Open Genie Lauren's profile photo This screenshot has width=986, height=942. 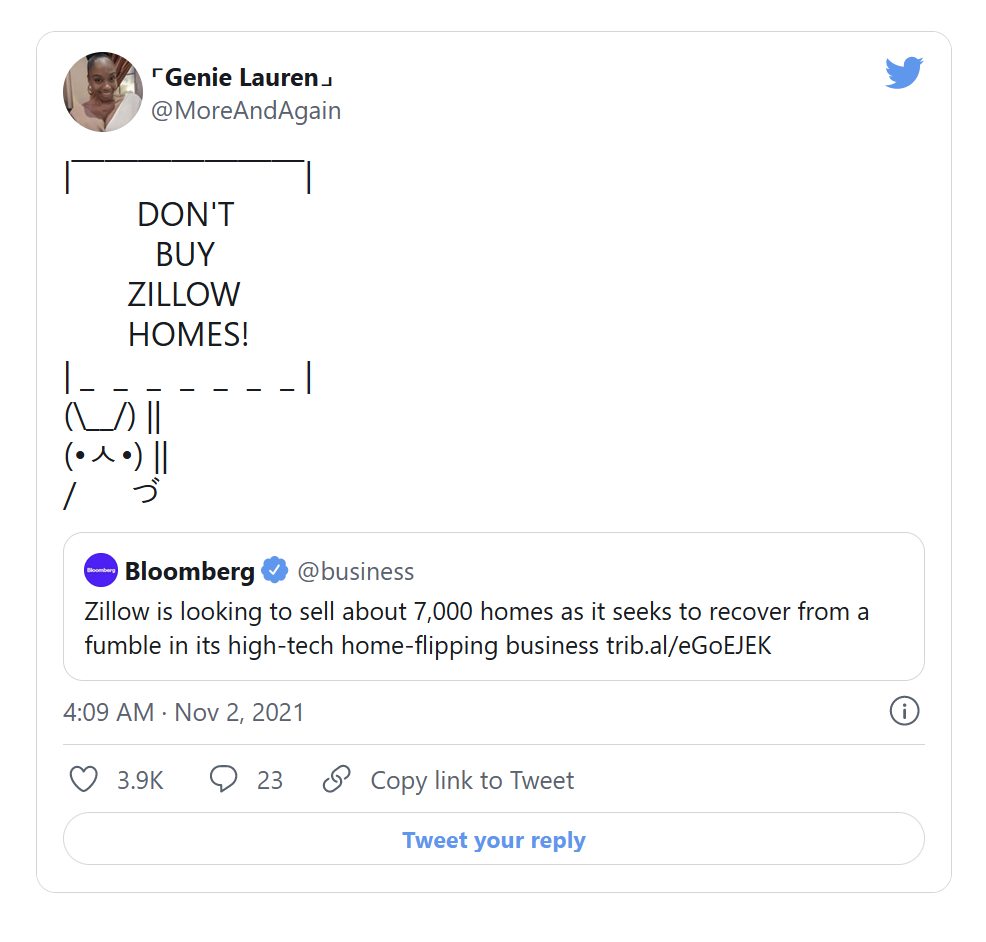103,92
